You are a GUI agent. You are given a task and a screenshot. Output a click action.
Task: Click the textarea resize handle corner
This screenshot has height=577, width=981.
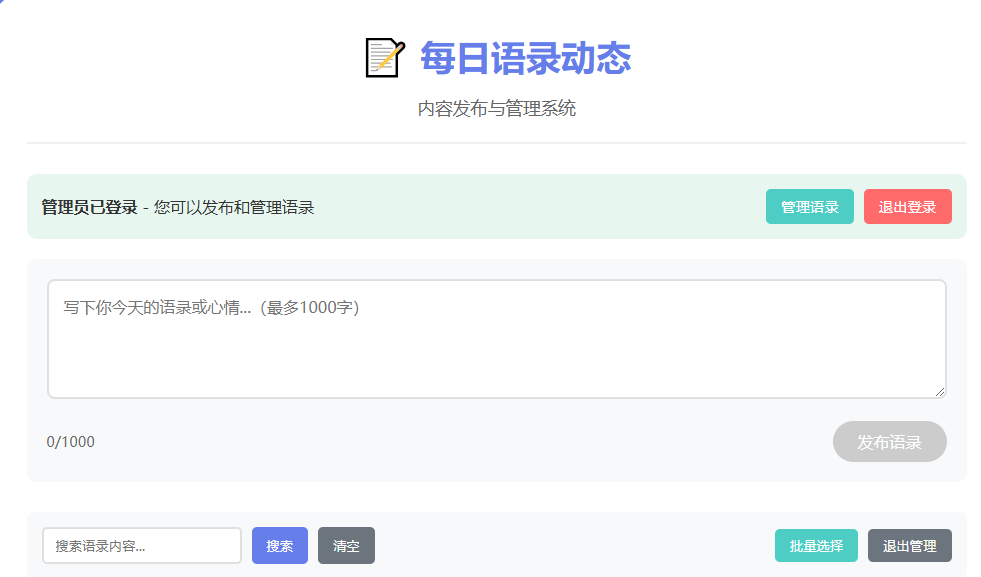coord(939,391)
